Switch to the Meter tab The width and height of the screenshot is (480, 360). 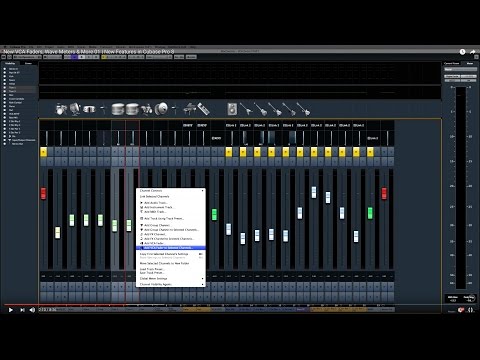coord(470,63)
